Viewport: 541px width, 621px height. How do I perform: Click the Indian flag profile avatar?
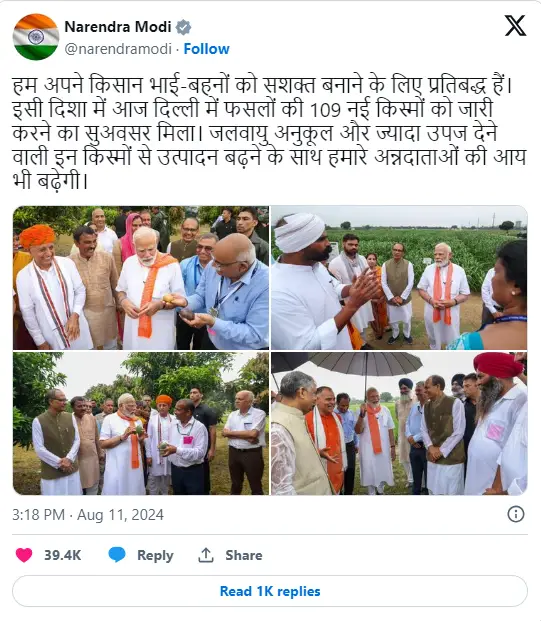click(x=36, y=37)
